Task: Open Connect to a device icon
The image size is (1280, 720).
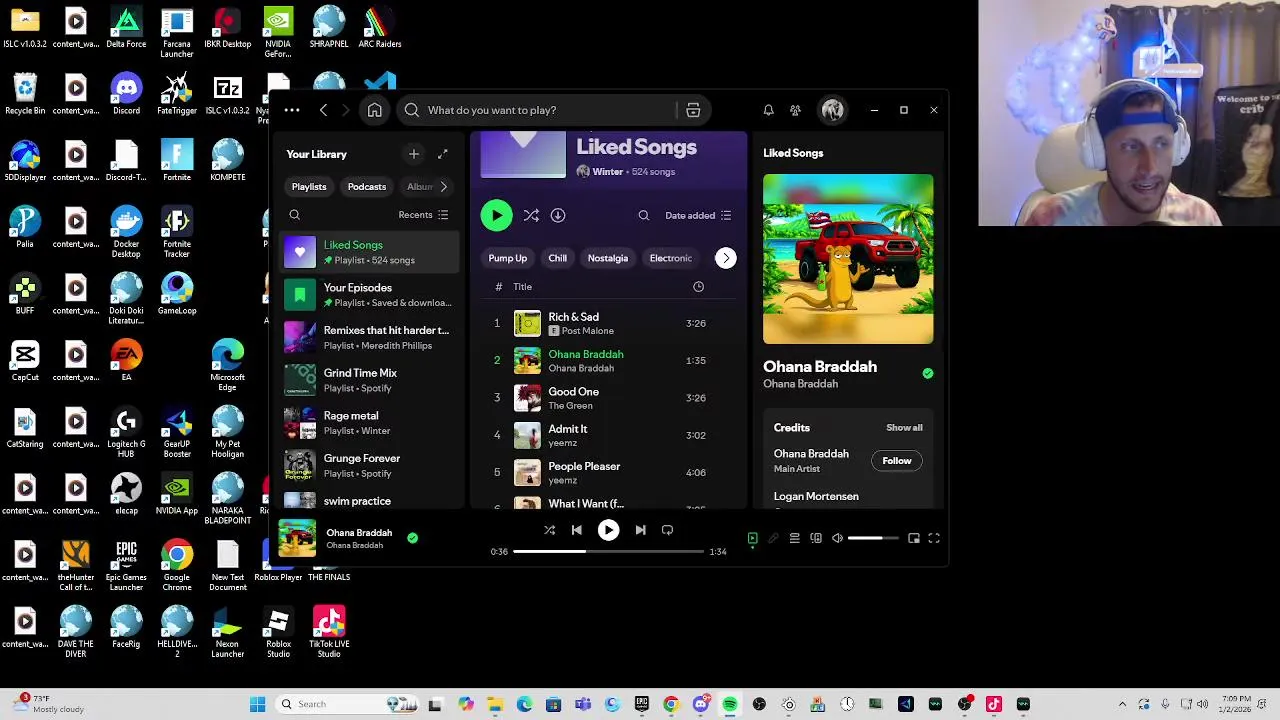Action: (x=816, y=538)
